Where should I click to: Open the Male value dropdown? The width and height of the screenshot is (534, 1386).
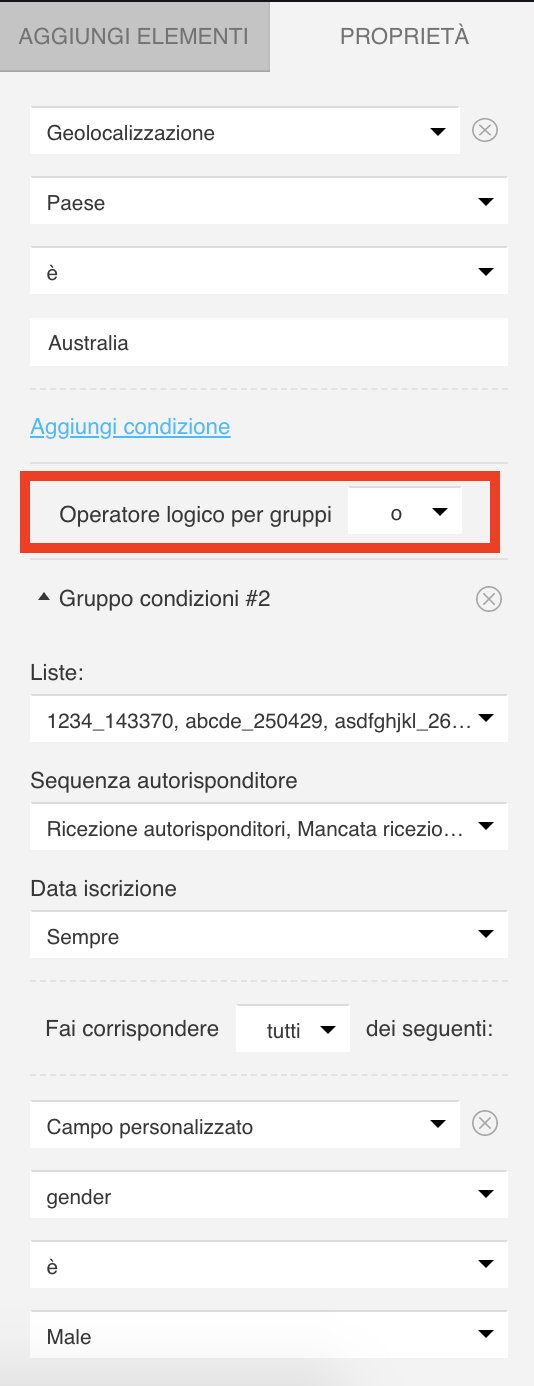tap(269, 1336)
